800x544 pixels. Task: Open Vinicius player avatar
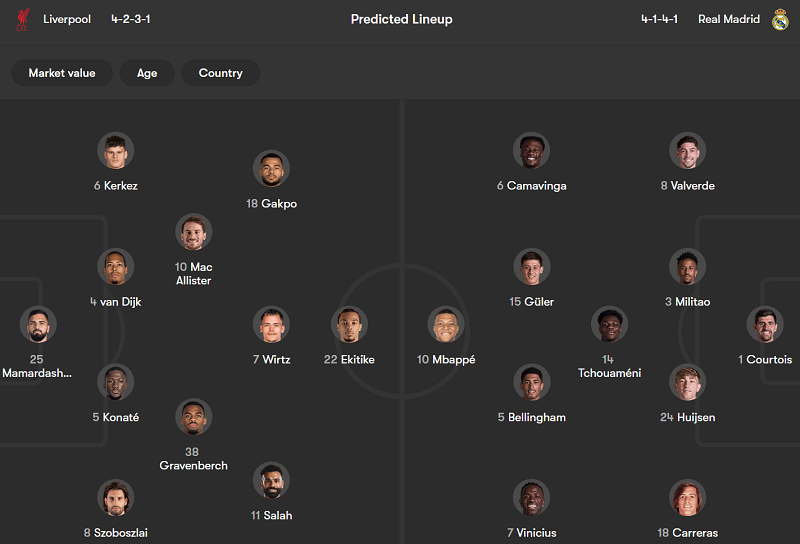pos(531,498)
